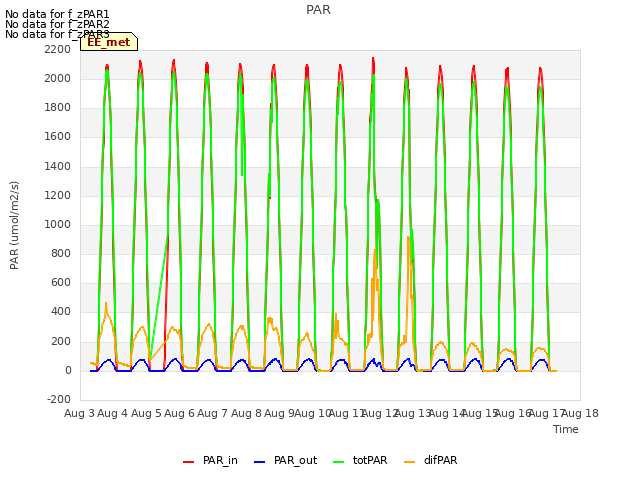Click the PAR (umol/m2/s) y-axis label
Image resolution: width=640 pixels, height=480 pixels.
click(x=14, y=225)
